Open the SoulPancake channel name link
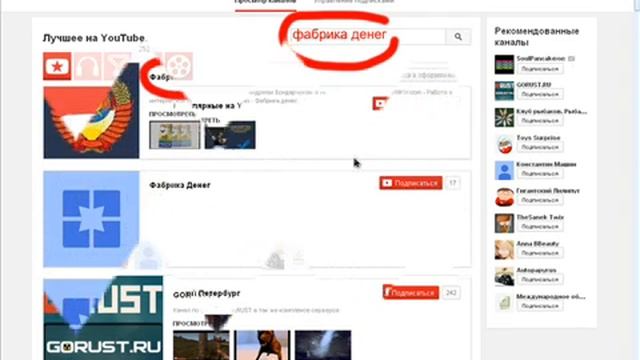640x360 pixels. point(541,58)
